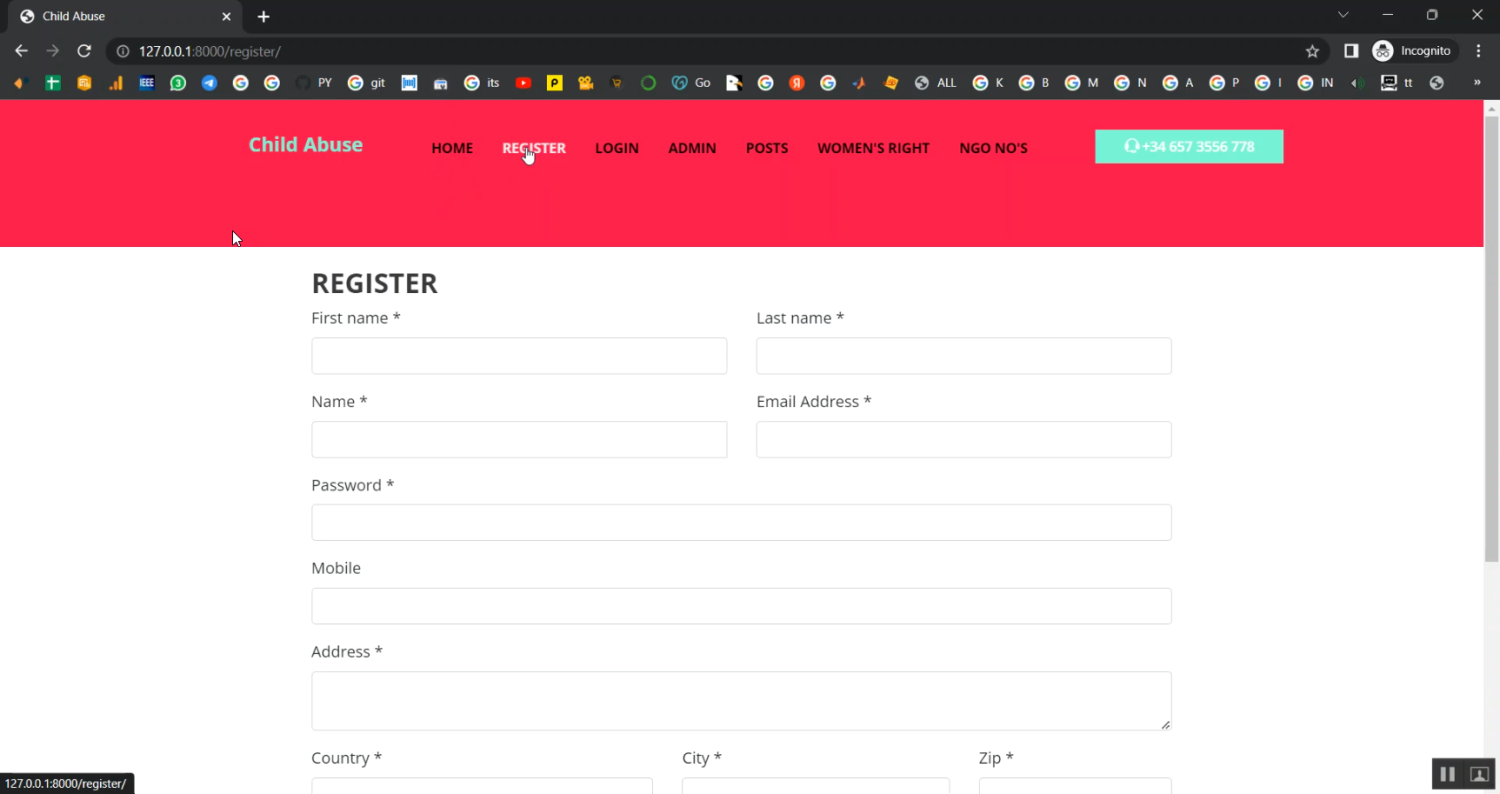Screen dimensions: 1500x794
Task: Click the REGISTER form heading
Action: click(375, 284)
